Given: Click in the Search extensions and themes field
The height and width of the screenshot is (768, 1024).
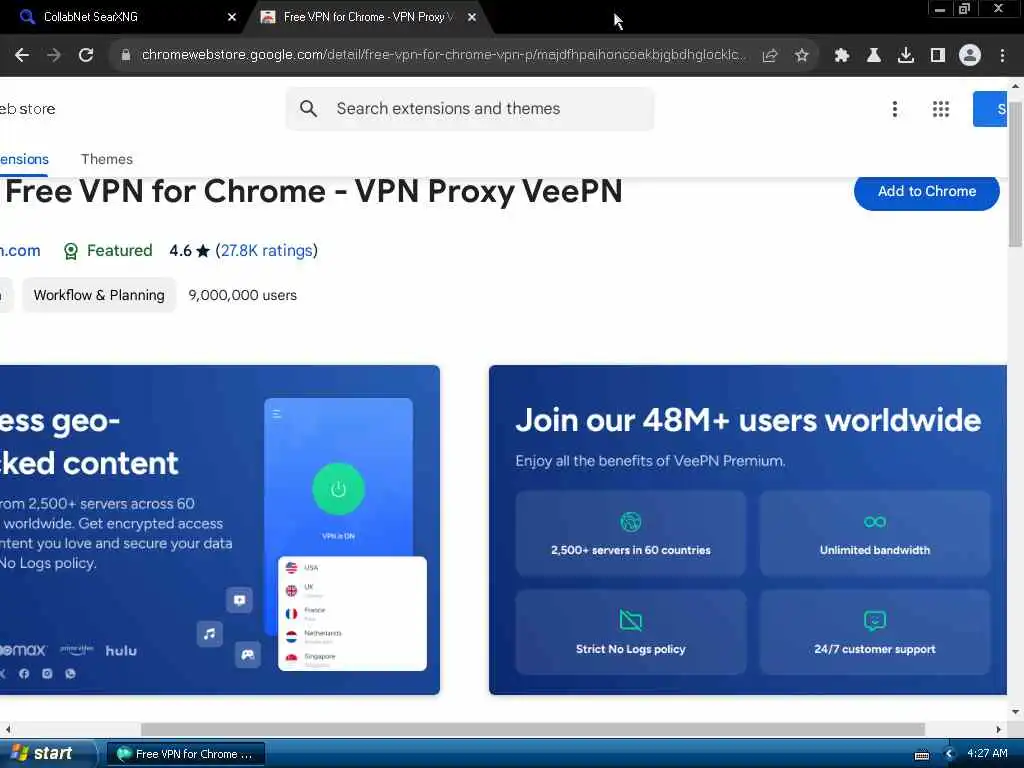Looking at the screenshot, I should click(x=470, y=109).
